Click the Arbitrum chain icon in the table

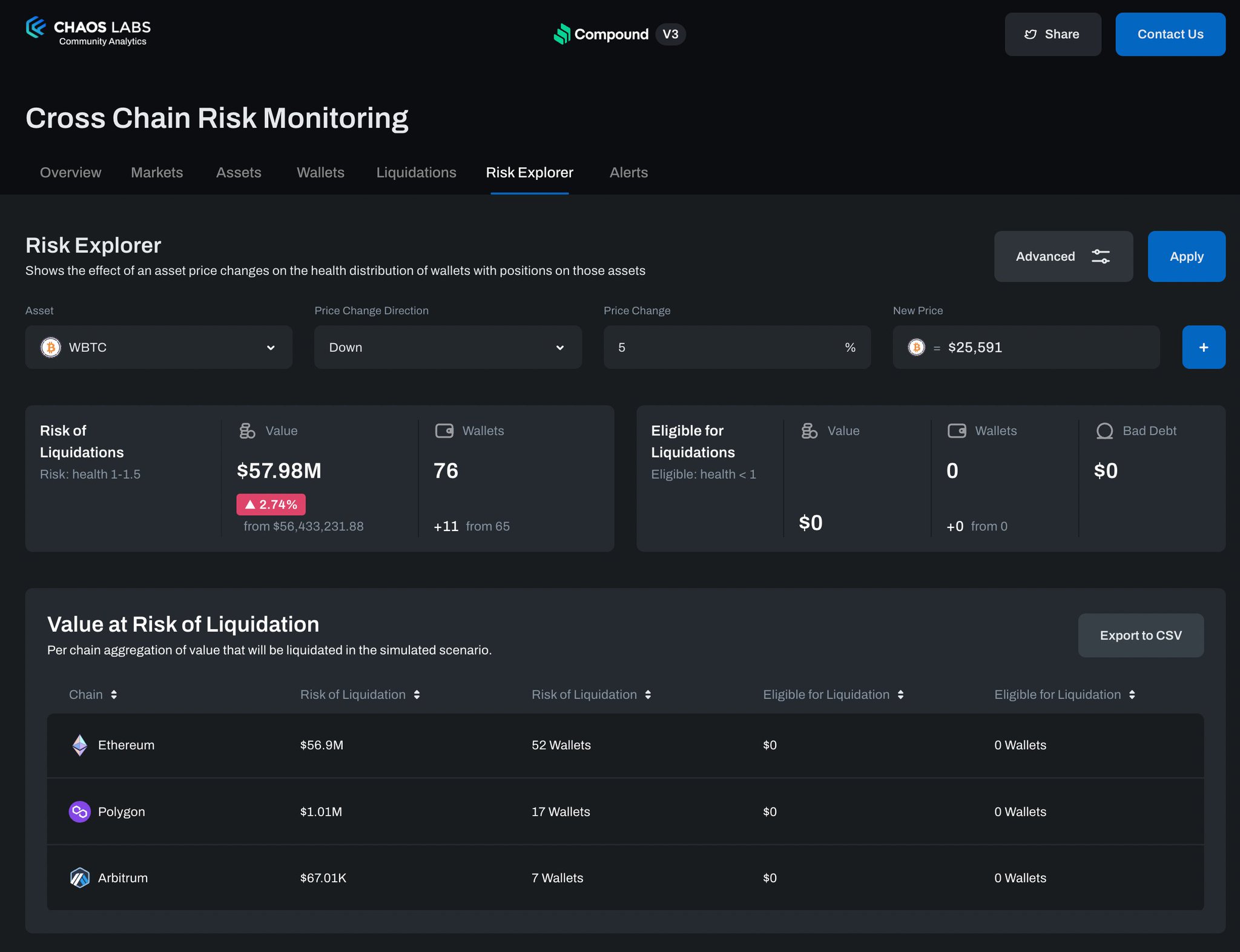coord(79,878)
